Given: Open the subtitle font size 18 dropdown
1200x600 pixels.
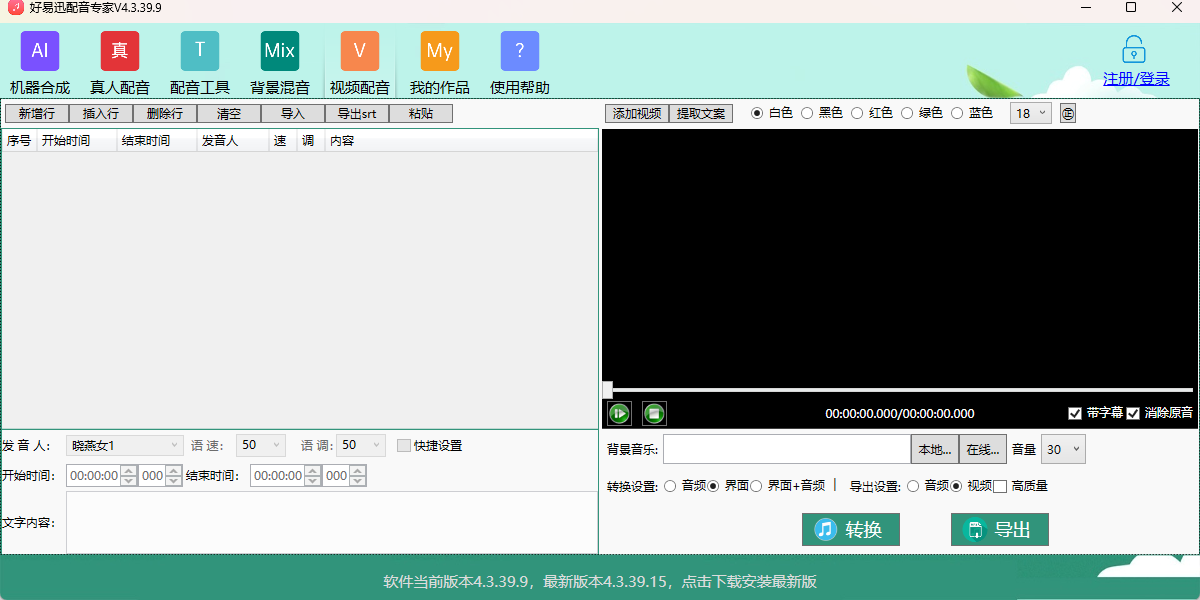Looking at the screenshot, I should coord(1030,113).
